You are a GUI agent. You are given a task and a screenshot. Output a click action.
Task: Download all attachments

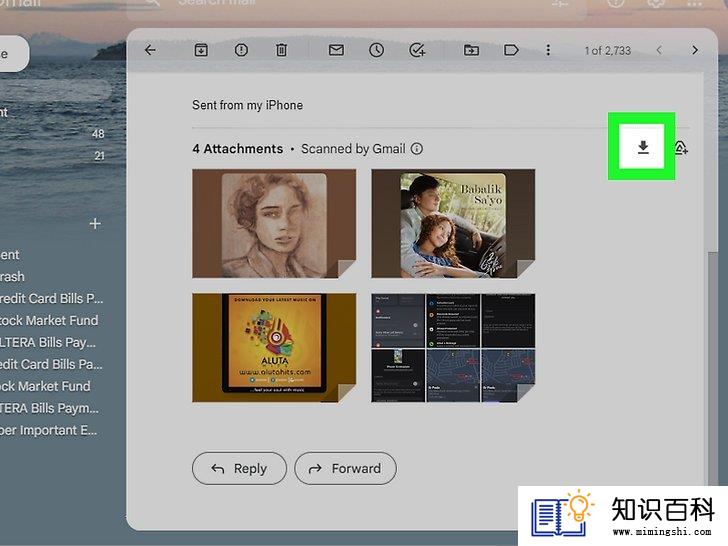[643, 147]
